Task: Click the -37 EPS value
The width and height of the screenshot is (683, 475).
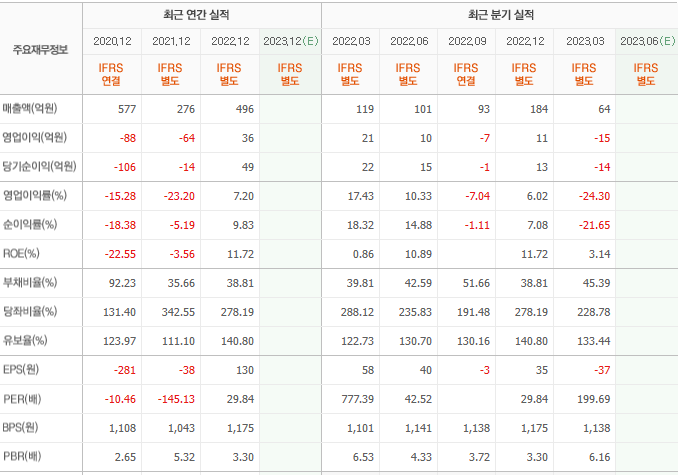Action: pos(602,370)
